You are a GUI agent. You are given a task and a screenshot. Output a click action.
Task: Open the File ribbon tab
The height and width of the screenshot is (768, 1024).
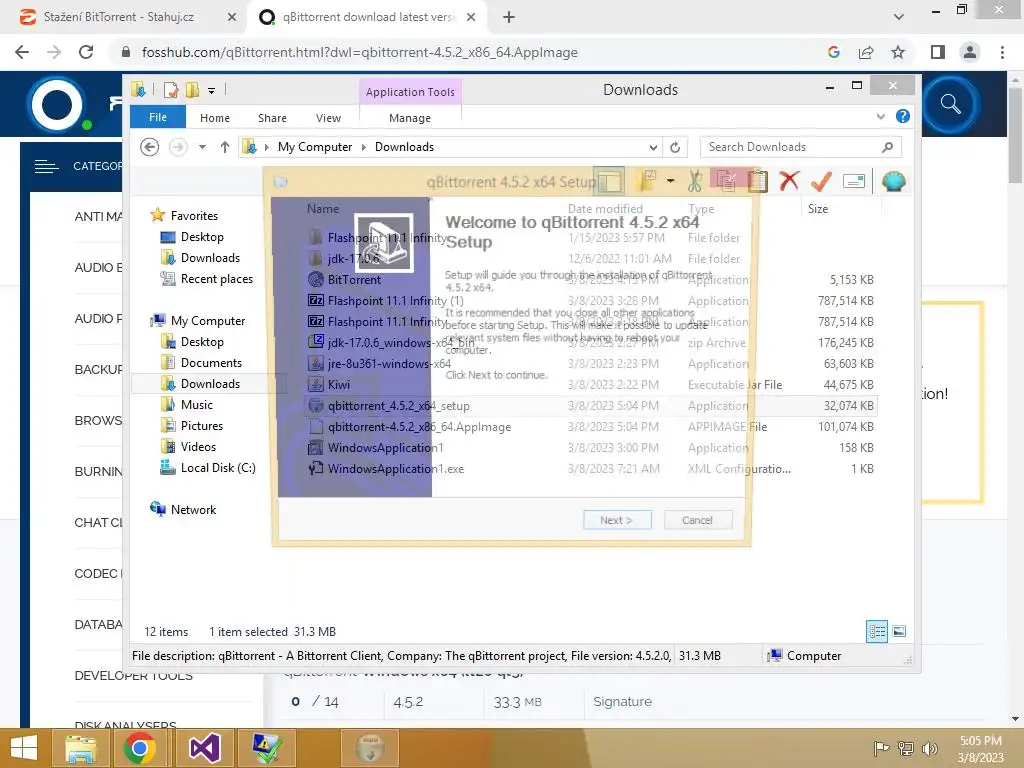[x=158, y=117]
